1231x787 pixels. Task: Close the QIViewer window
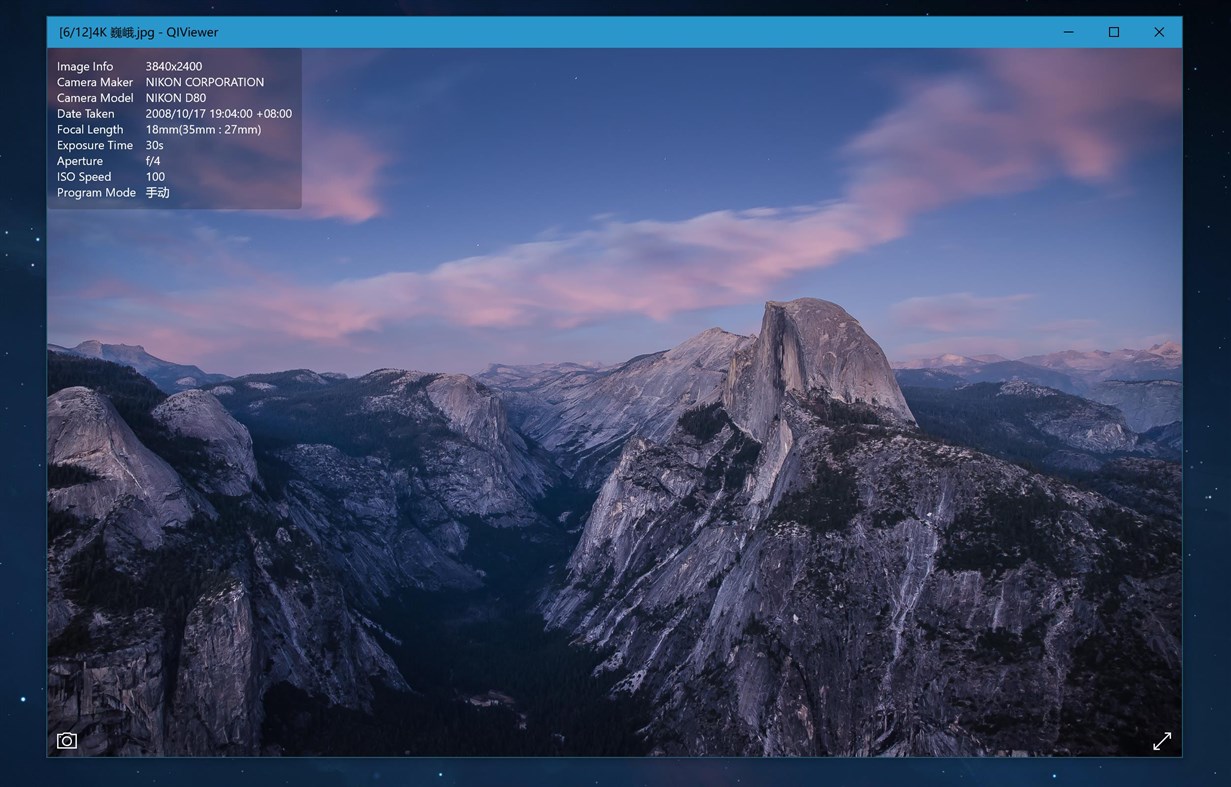coord(1159,32)
